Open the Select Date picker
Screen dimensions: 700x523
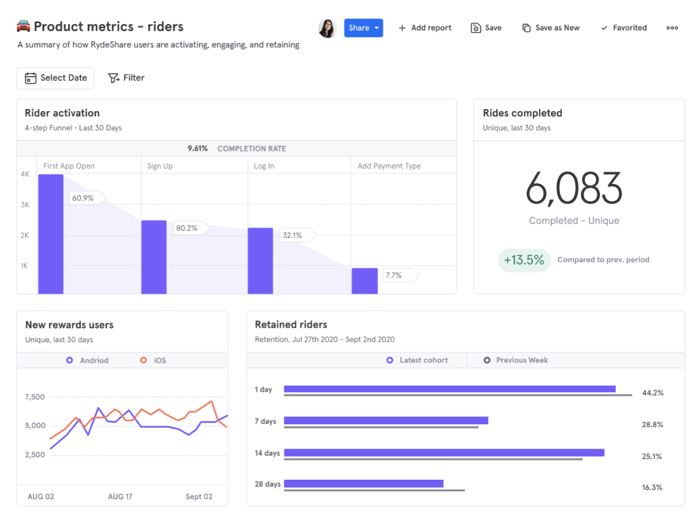tap(55, 78)
